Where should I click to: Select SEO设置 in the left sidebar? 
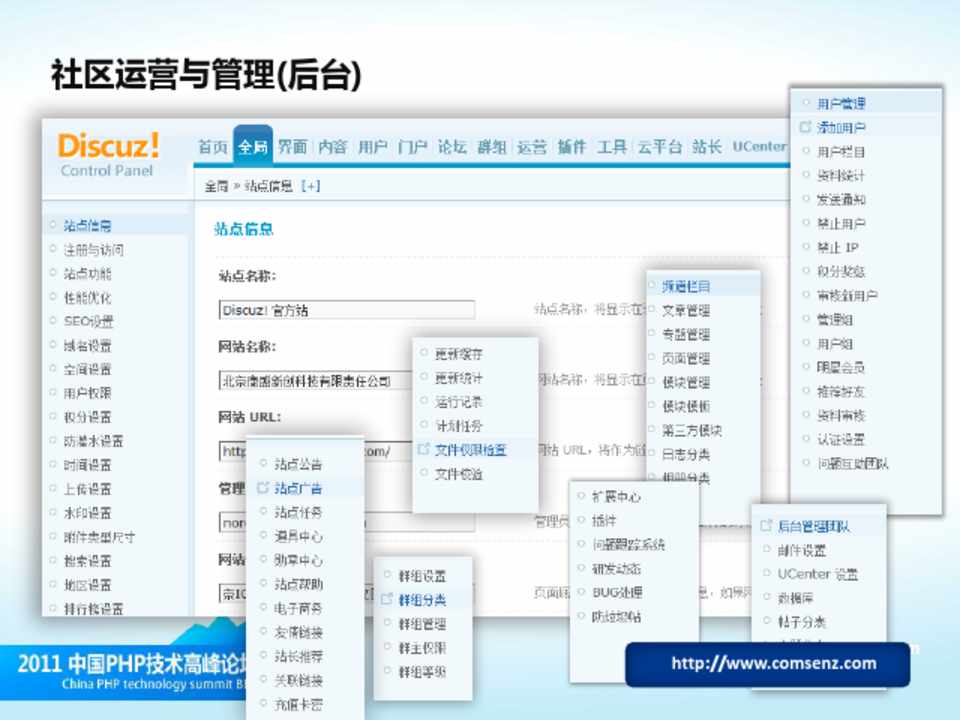tap(88, 322)
